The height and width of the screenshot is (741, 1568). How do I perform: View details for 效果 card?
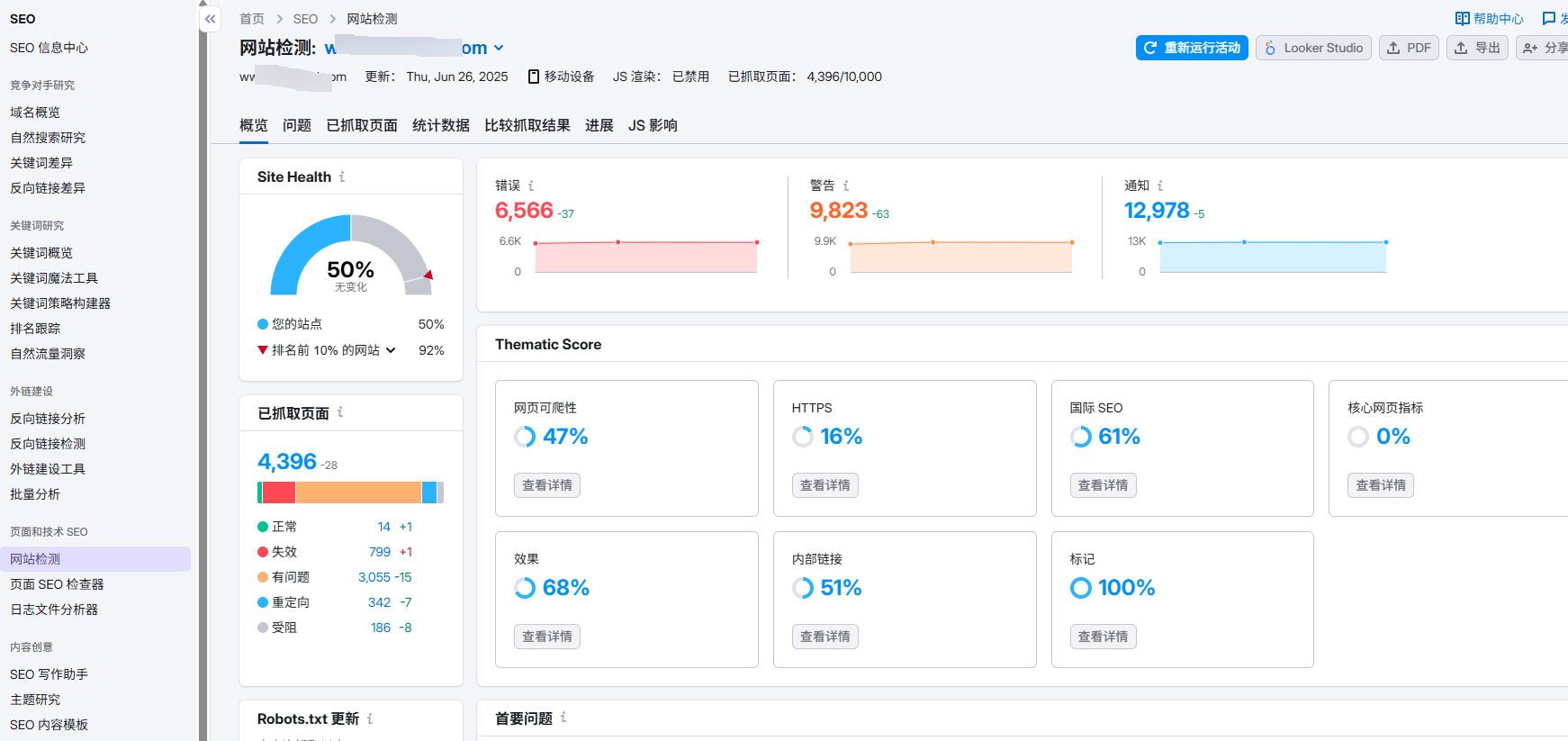[x=547, y=637]
